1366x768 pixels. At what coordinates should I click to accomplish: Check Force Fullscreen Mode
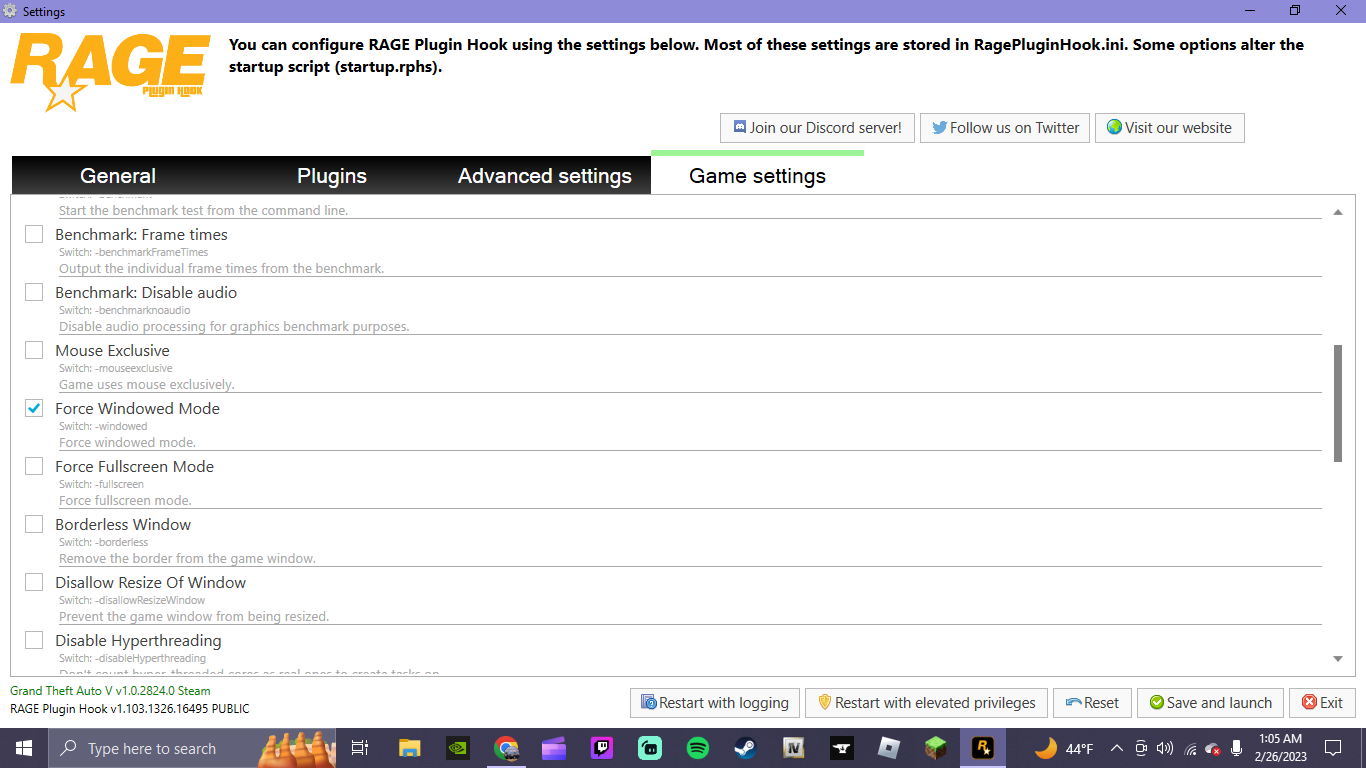click(34, 466)
